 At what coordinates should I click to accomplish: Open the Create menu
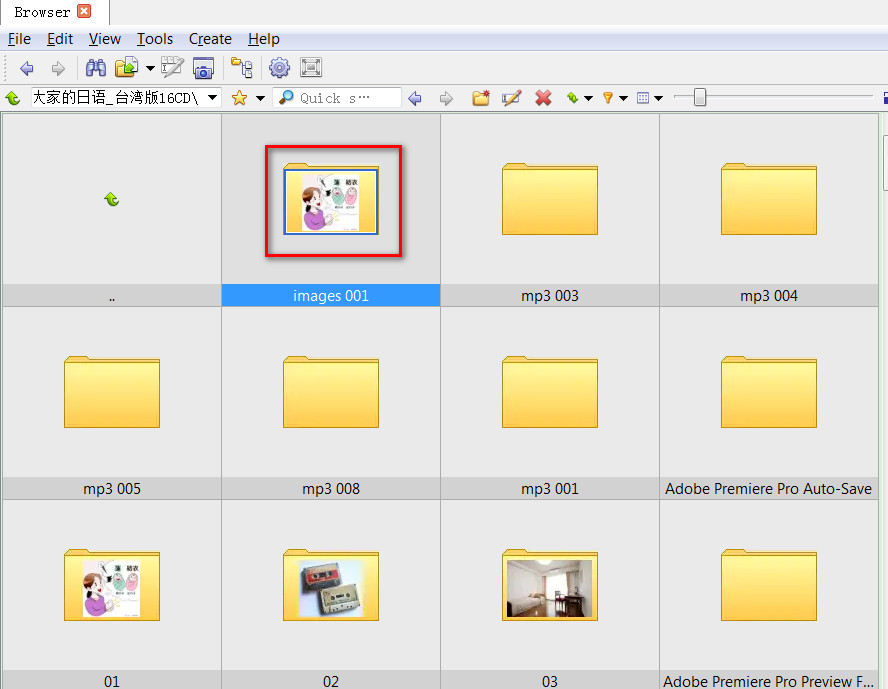click(x=210, y=39)
